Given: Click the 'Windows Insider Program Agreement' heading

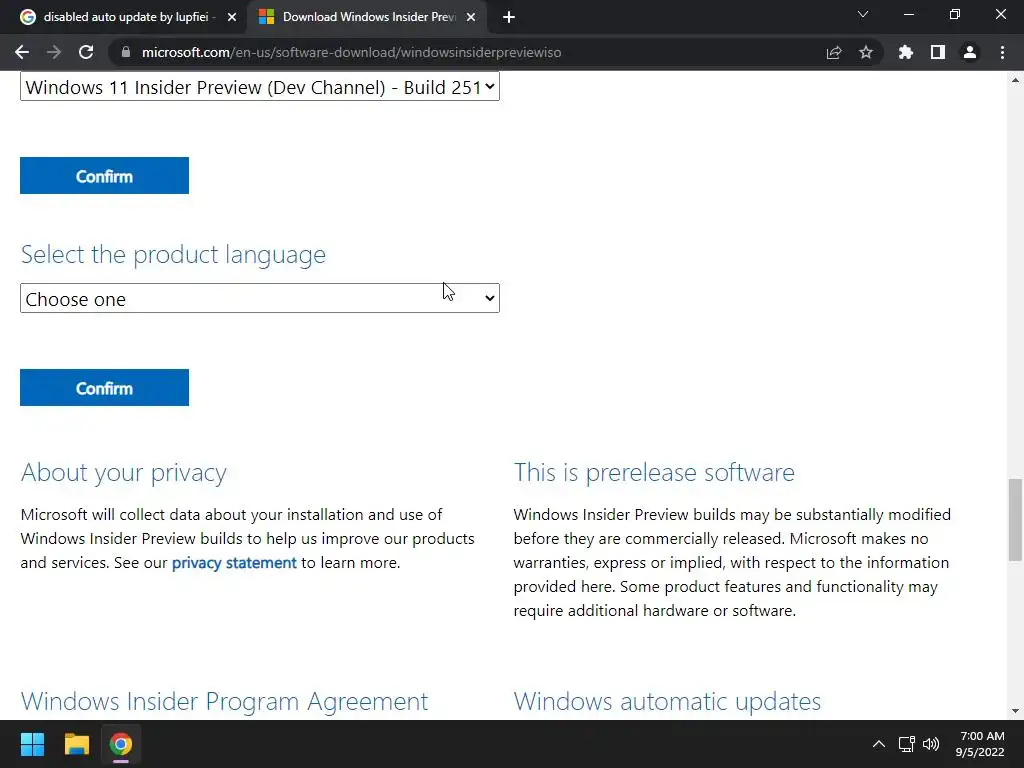Looking at the screenshot, I should coord(224,701).
